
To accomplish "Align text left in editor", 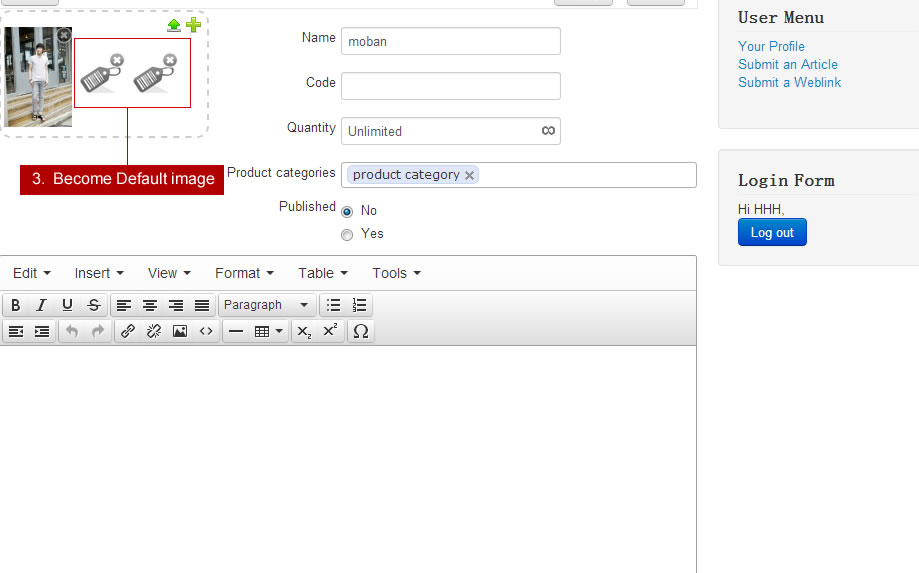I will 124,305.
